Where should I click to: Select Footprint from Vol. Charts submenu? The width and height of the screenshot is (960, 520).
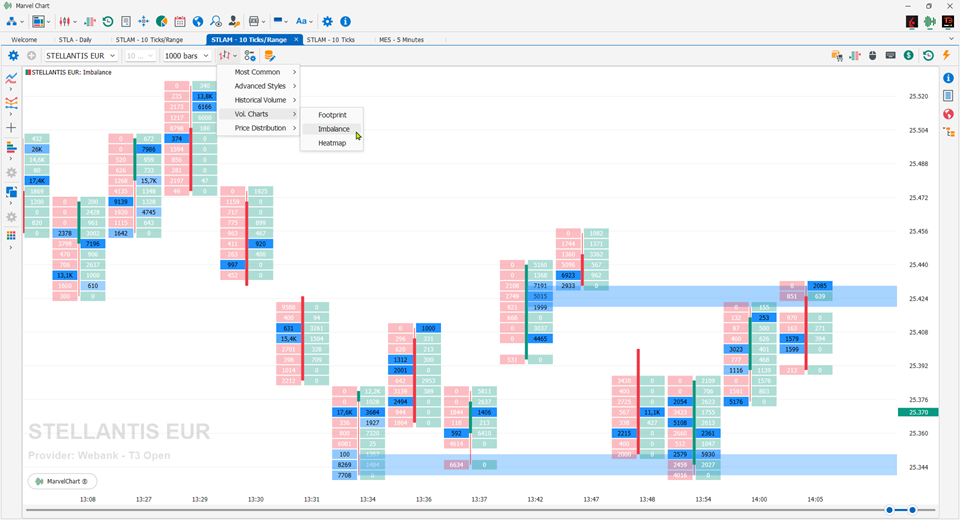(332, 115)
